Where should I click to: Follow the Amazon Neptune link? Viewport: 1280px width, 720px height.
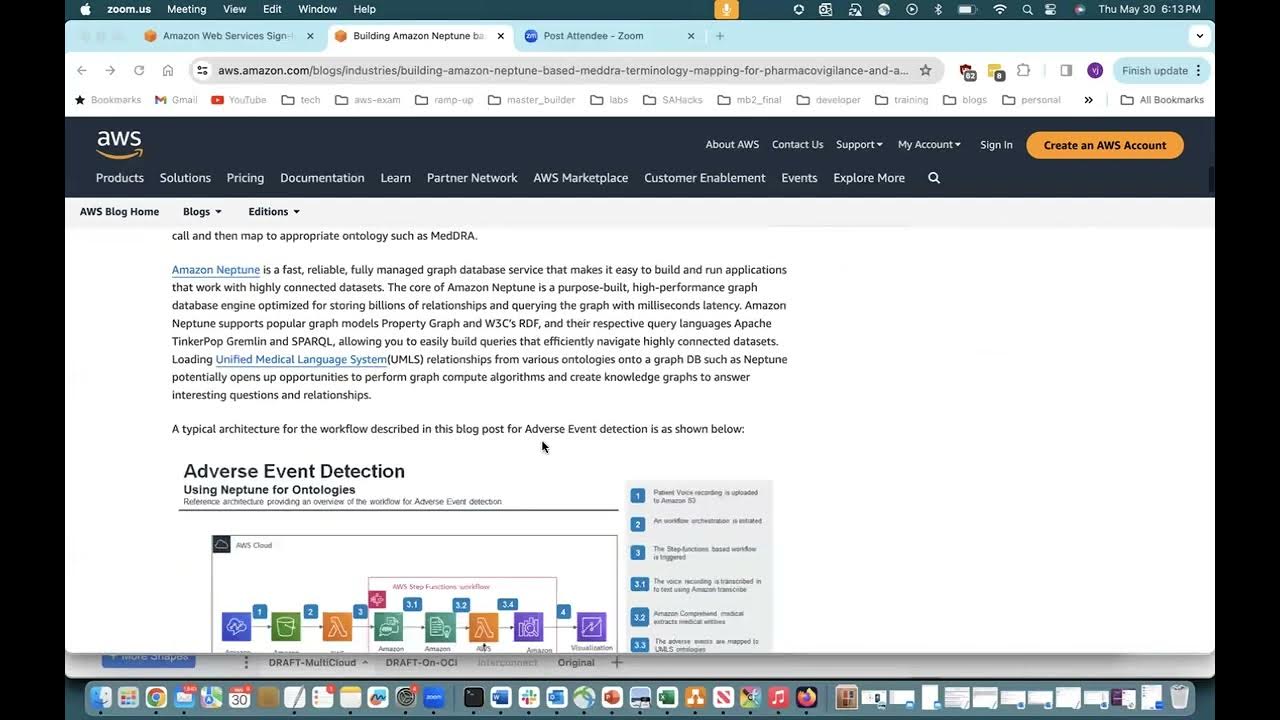tap(216, 270)
